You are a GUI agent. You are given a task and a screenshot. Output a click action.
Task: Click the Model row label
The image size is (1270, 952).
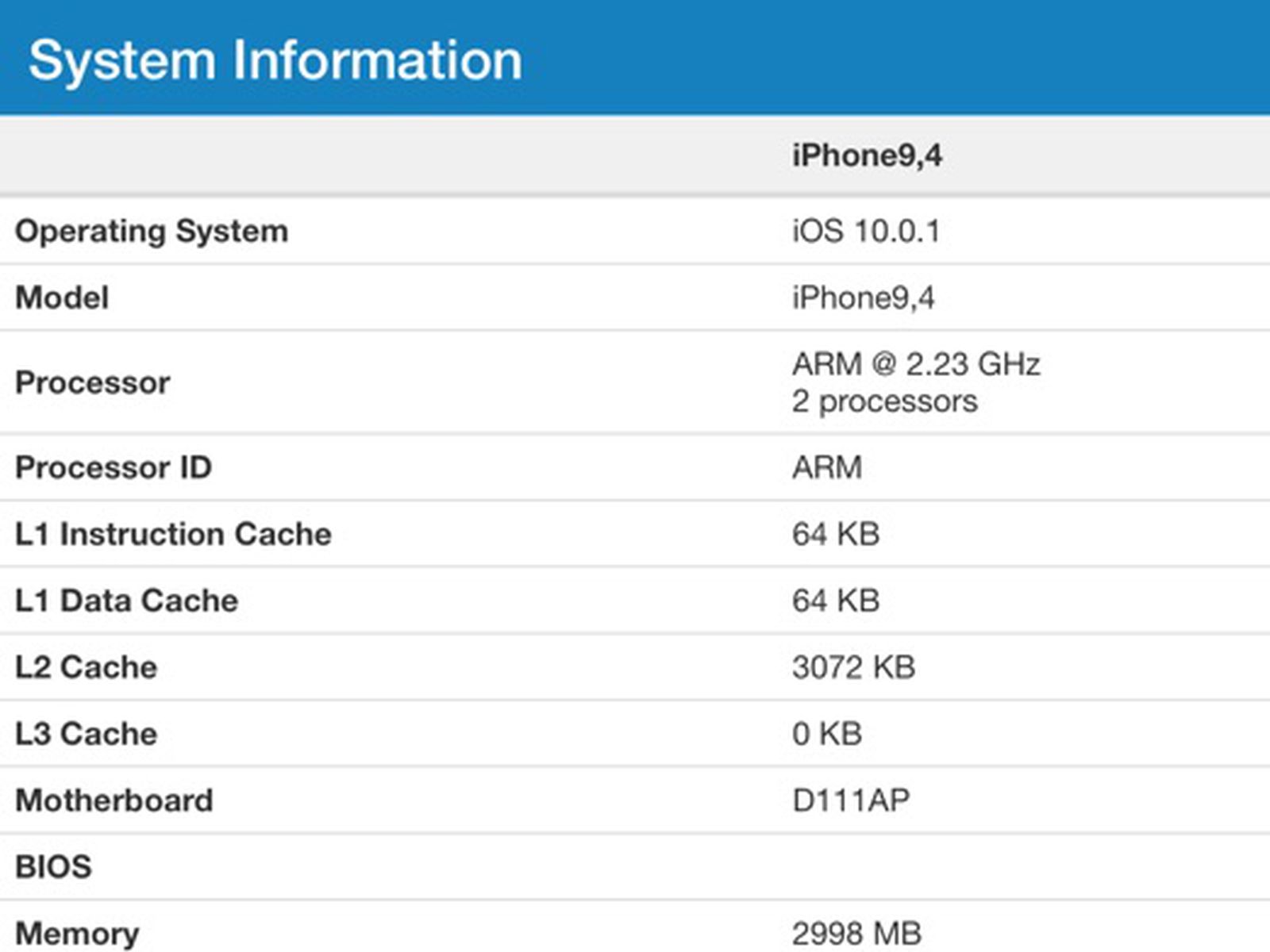62,298
